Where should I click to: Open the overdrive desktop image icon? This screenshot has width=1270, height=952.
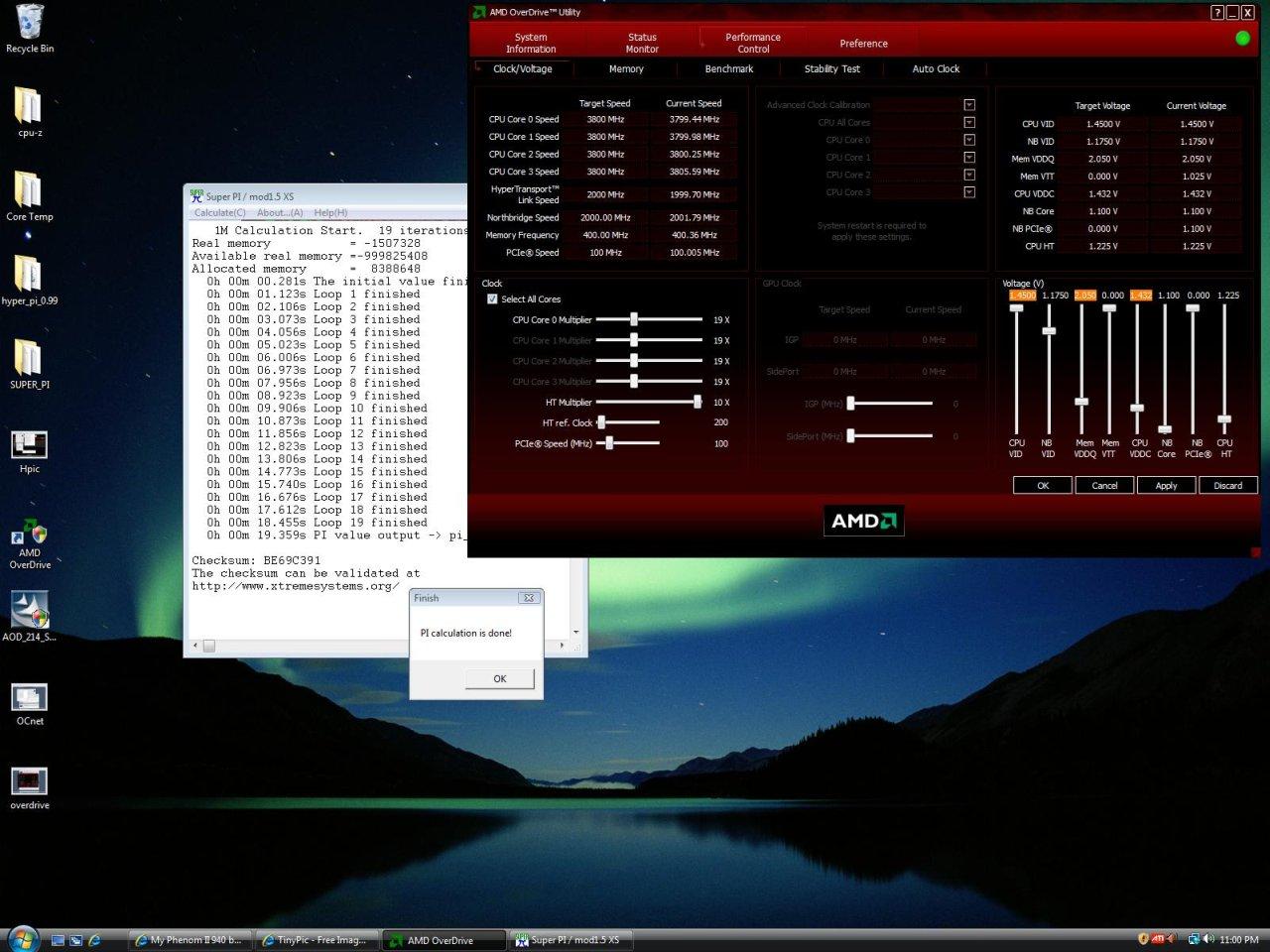30,788
